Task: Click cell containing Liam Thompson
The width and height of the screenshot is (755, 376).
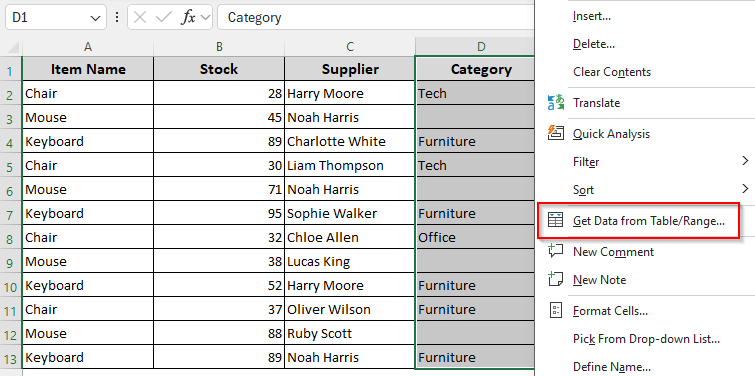Action: point(350,165)
